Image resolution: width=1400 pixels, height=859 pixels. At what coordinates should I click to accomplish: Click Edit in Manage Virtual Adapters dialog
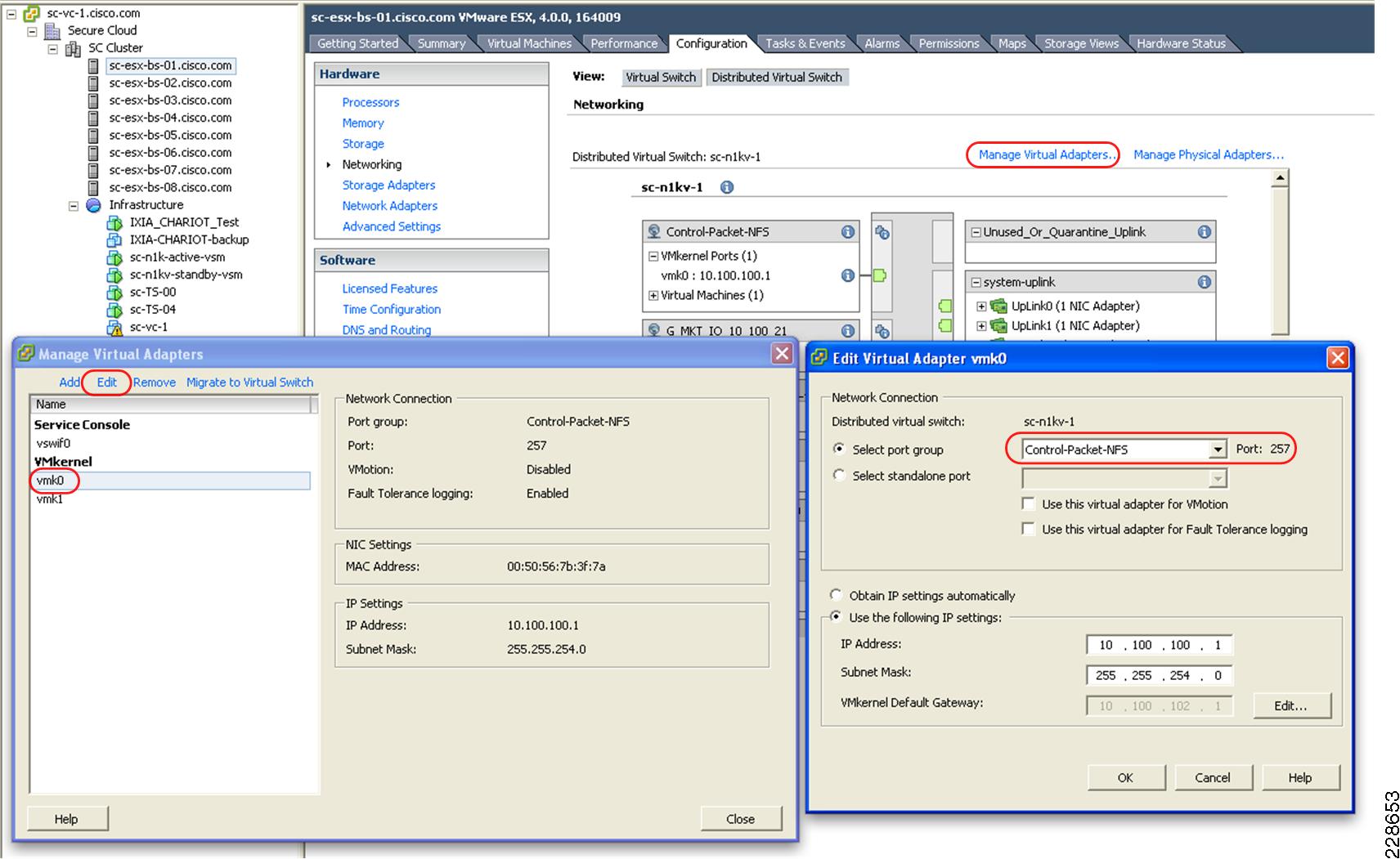point(107,383)
